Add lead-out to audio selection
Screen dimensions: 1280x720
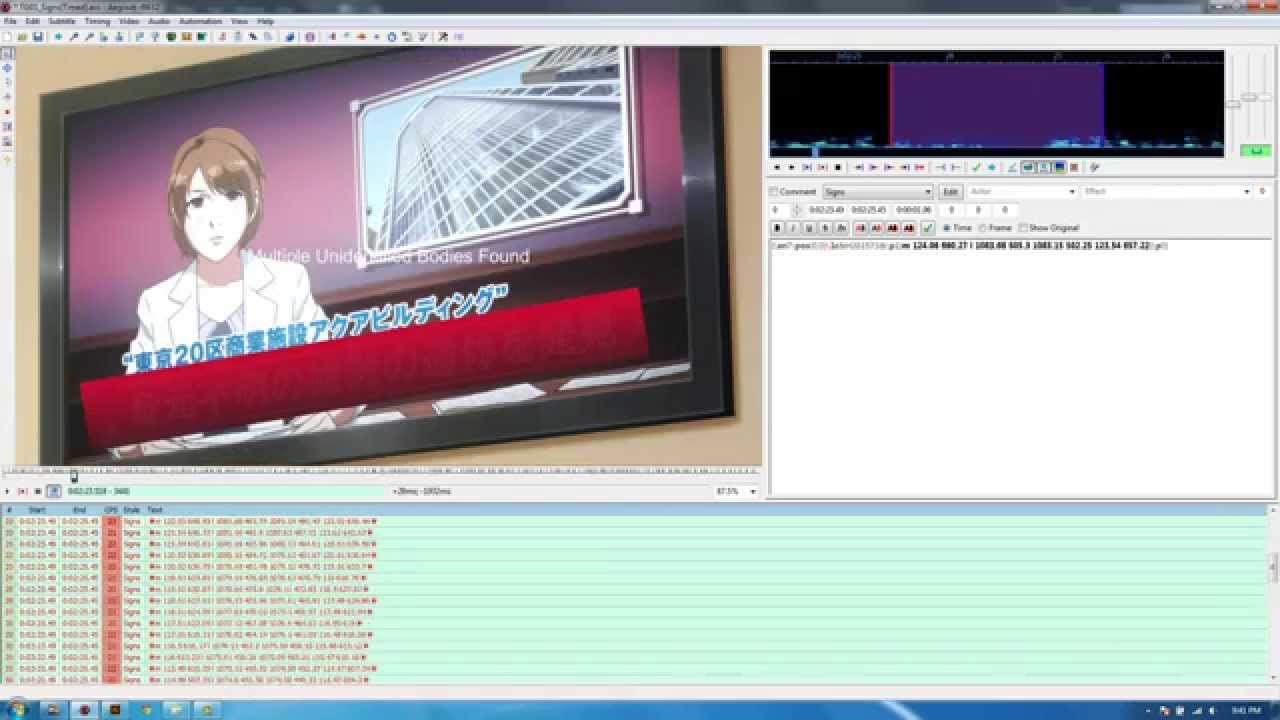click(956, 167)
